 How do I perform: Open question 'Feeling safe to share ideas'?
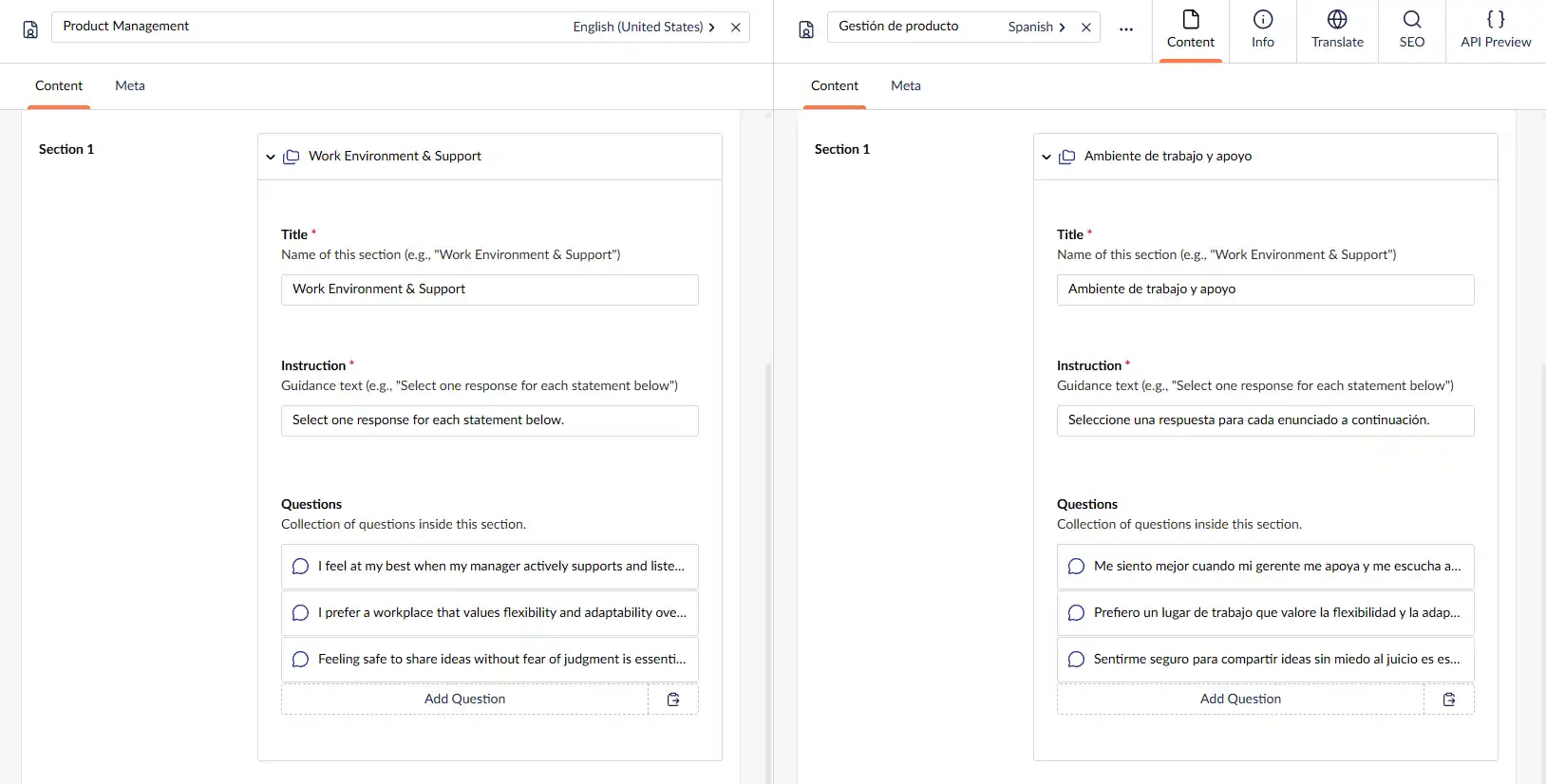pyautogui.click(x=490, y=660)
